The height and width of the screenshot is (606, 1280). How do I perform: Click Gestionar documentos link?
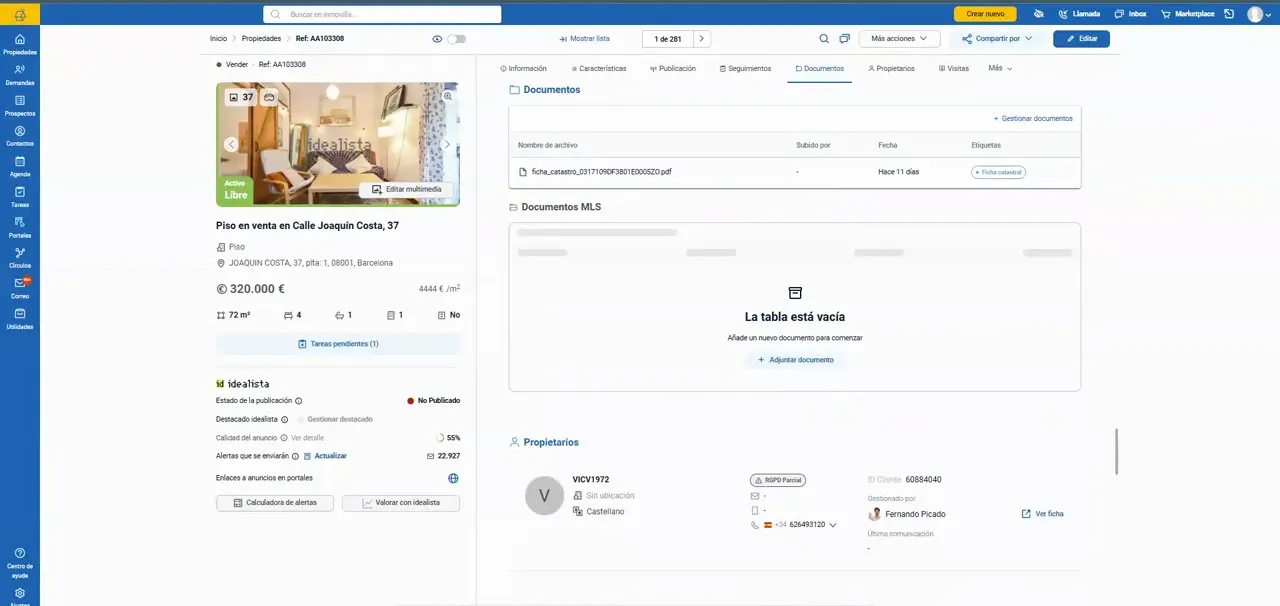(x=1032, y=118)
